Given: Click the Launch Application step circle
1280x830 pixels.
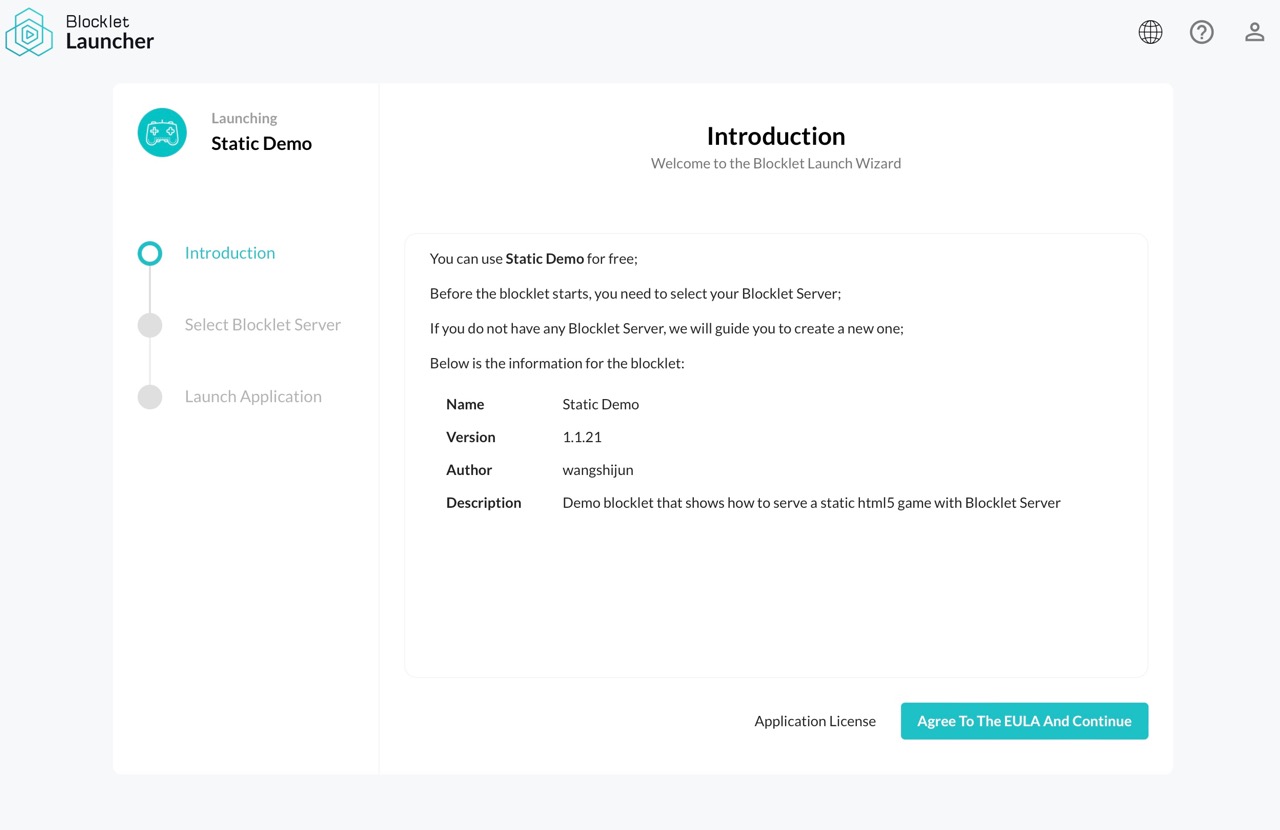Looking at the screenshot, I should tap(150, 397).
